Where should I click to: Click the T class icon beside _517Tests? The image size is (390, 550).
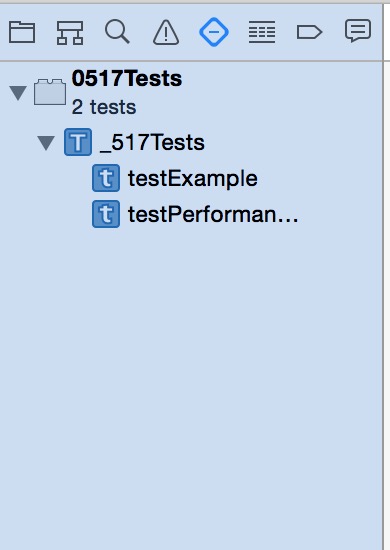point(78,142)
